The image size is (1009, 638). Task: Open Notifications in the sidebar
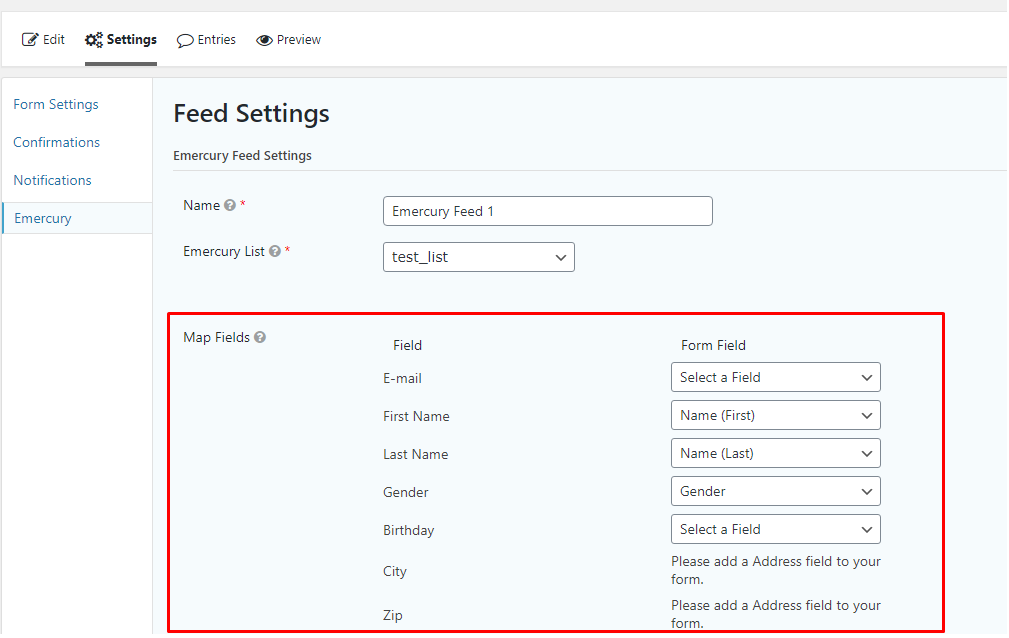coord(52,180)
